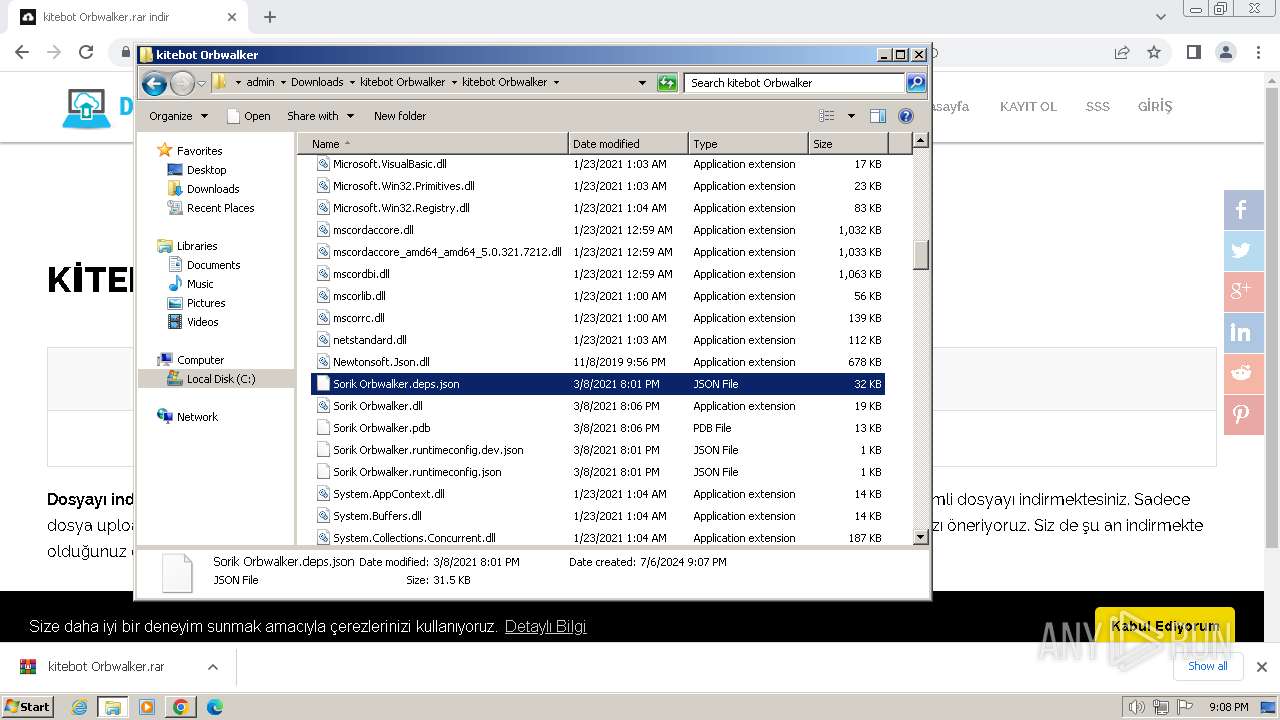Open Recent Places in navigation pane
Screen dimensions: 1280x720
tap(220, 208)
